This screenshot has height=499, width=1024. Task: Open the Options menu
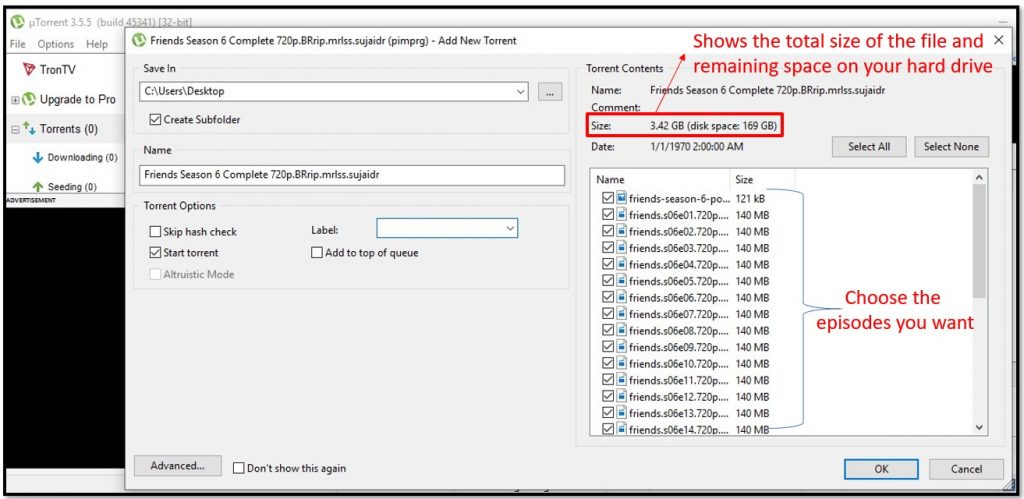coord(56,44)
